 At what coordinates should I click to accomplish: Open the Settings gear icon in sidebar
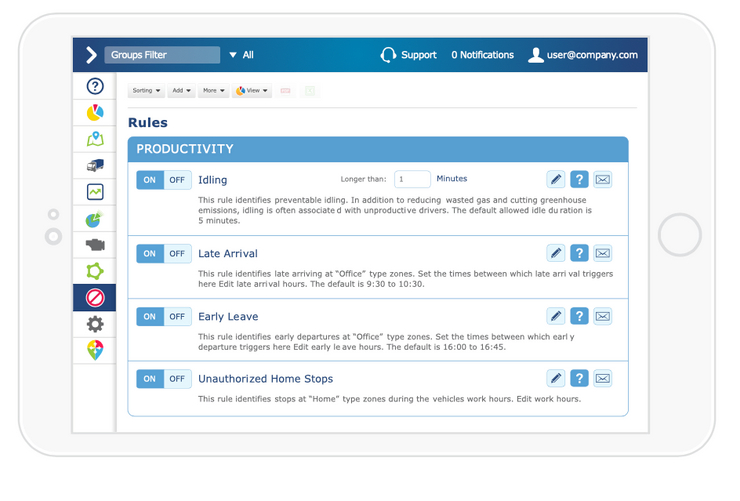coord(95,324)
